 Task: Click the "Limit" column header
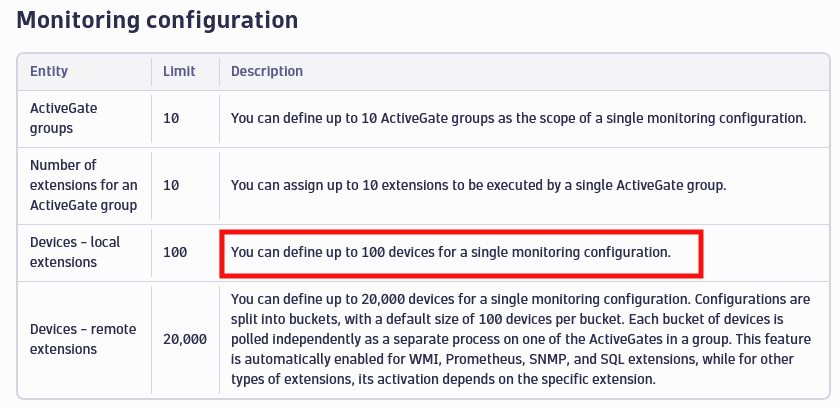point(179,72)
